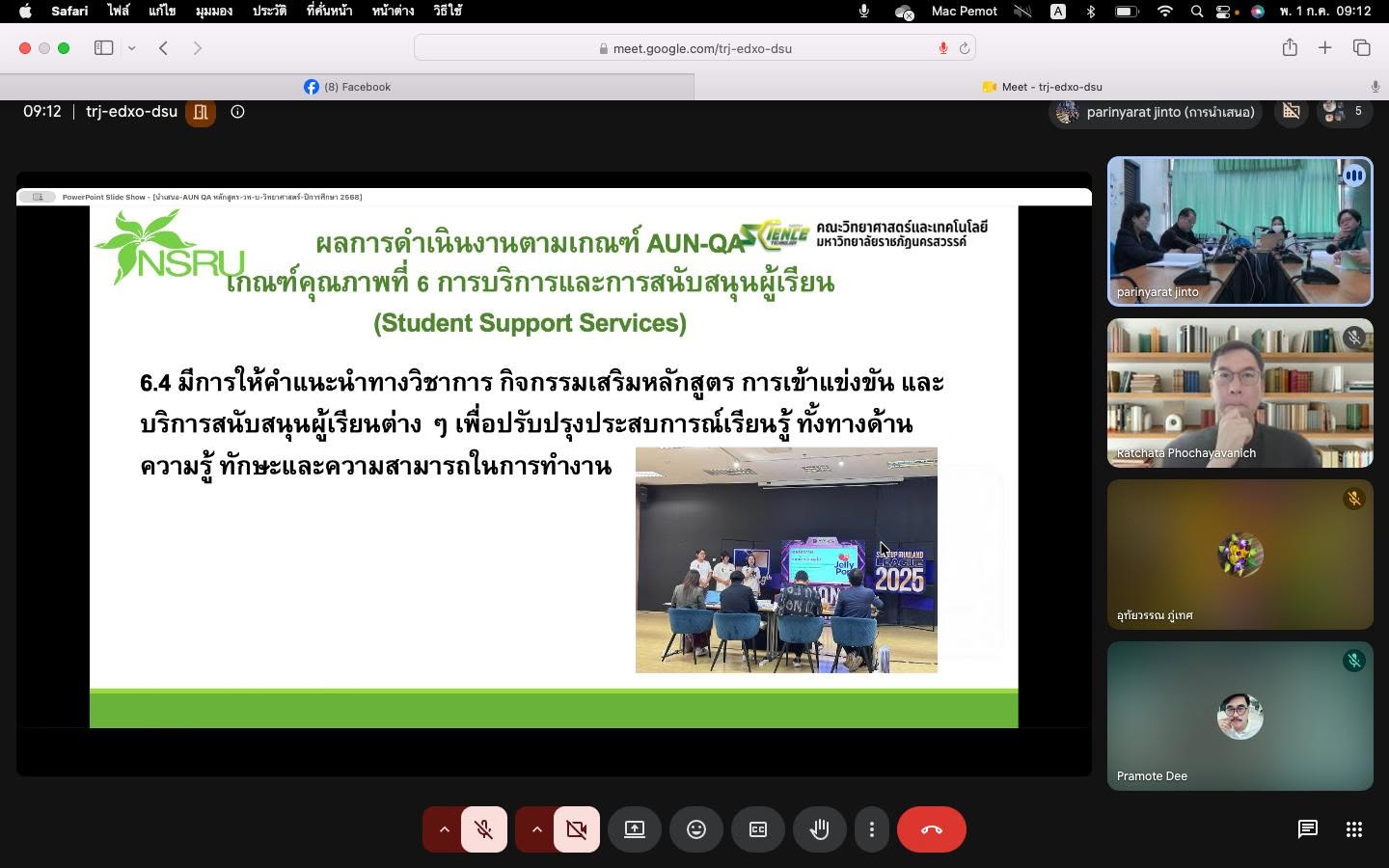
Task: Open video settings chevron beside camera
Action: 536,829
